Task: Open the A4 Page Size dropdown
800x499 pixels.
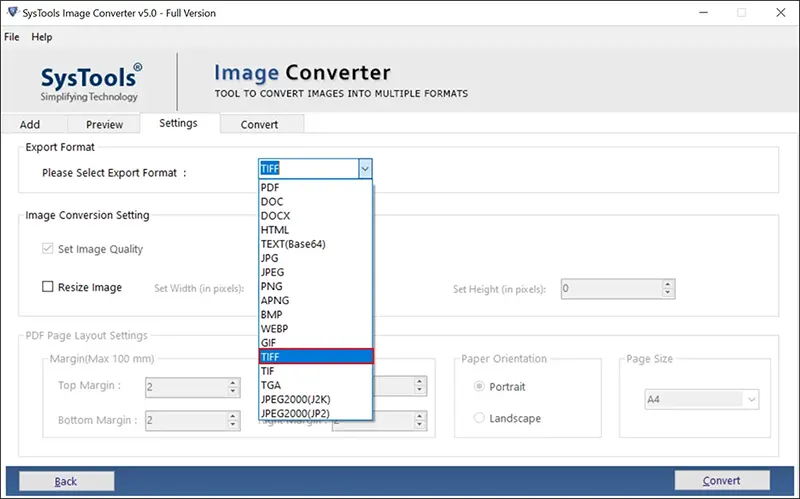Action: click(702, 400)
